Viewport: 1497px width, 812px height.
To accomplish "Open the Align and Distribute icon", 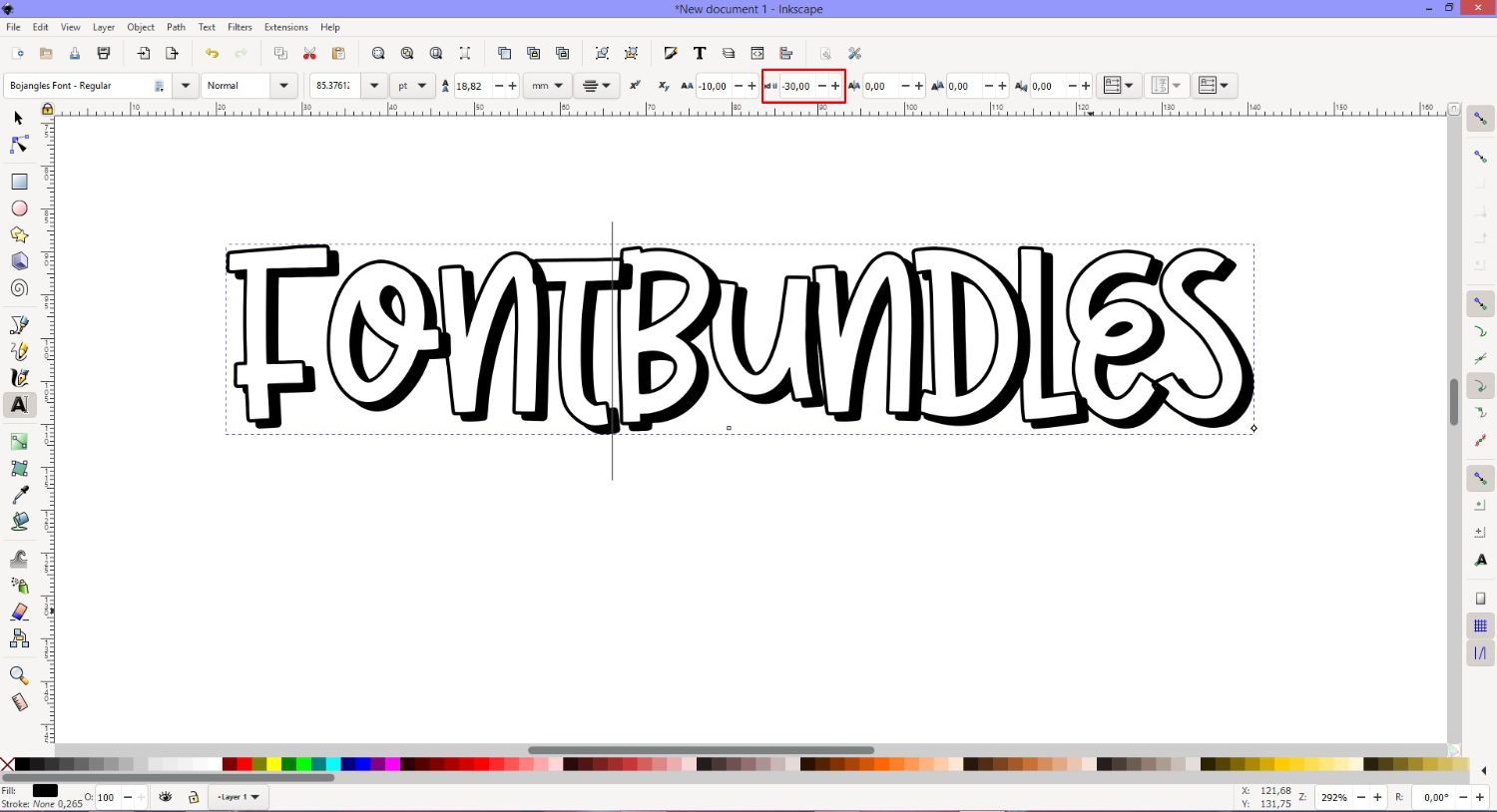I will click(x=786, y=54).
